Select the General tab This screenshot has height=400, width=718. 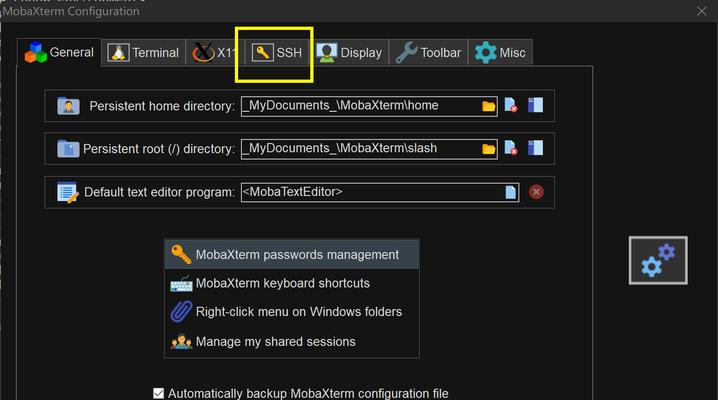[x=59, y=52]
